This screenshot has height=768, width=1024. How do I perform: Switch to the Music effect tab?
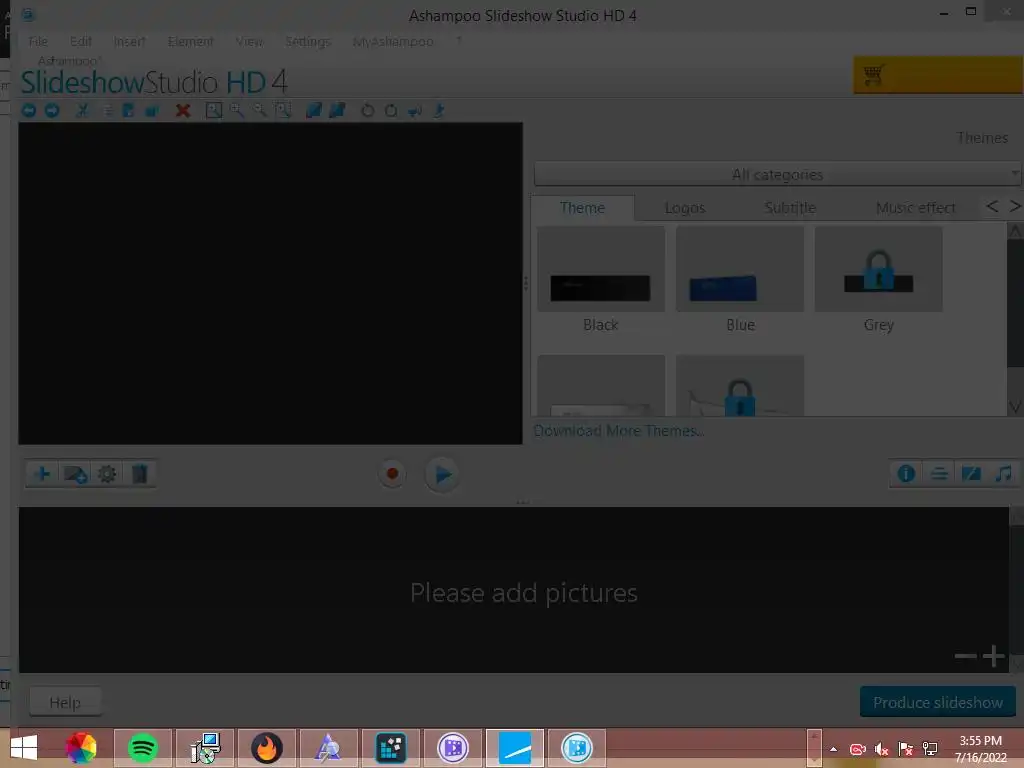915,208
